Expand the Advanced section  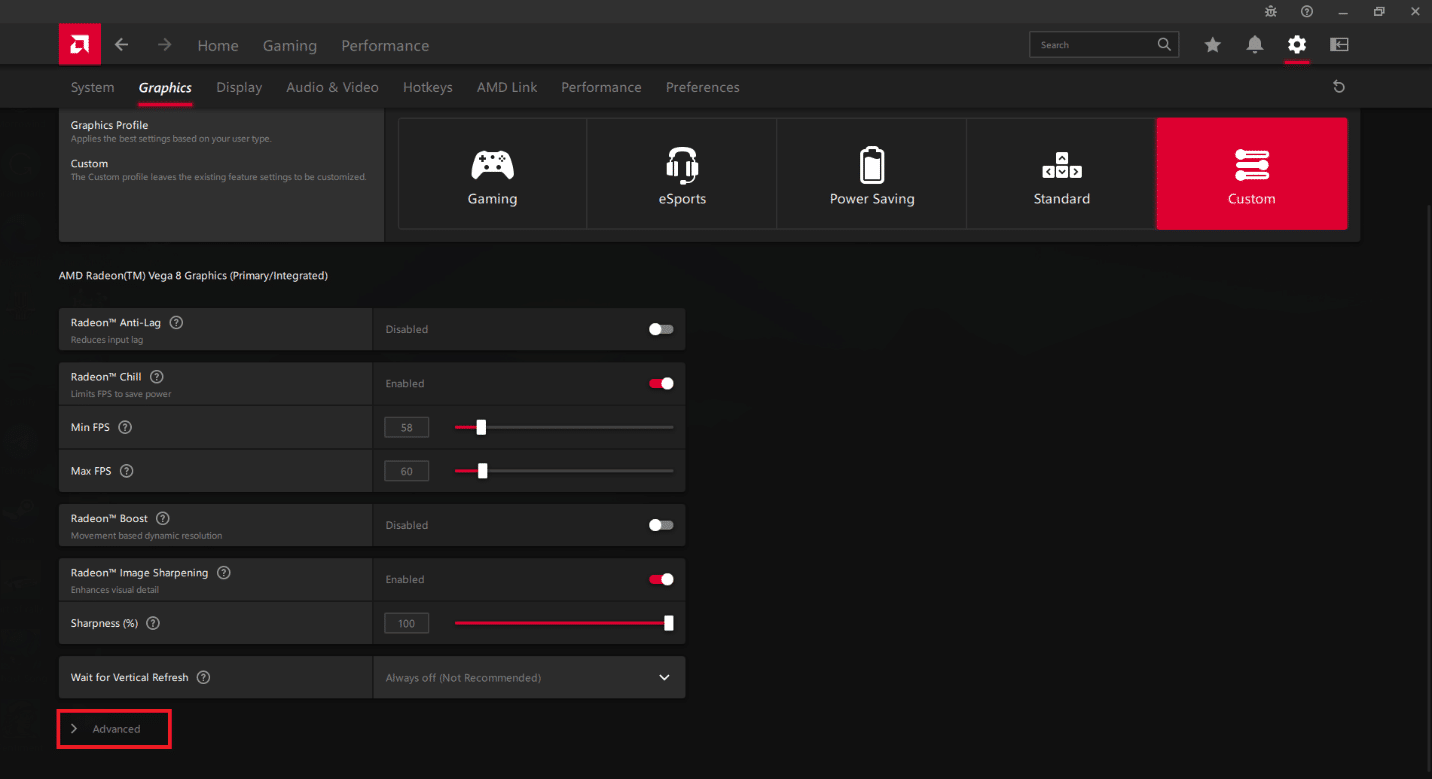click(114, 729)
